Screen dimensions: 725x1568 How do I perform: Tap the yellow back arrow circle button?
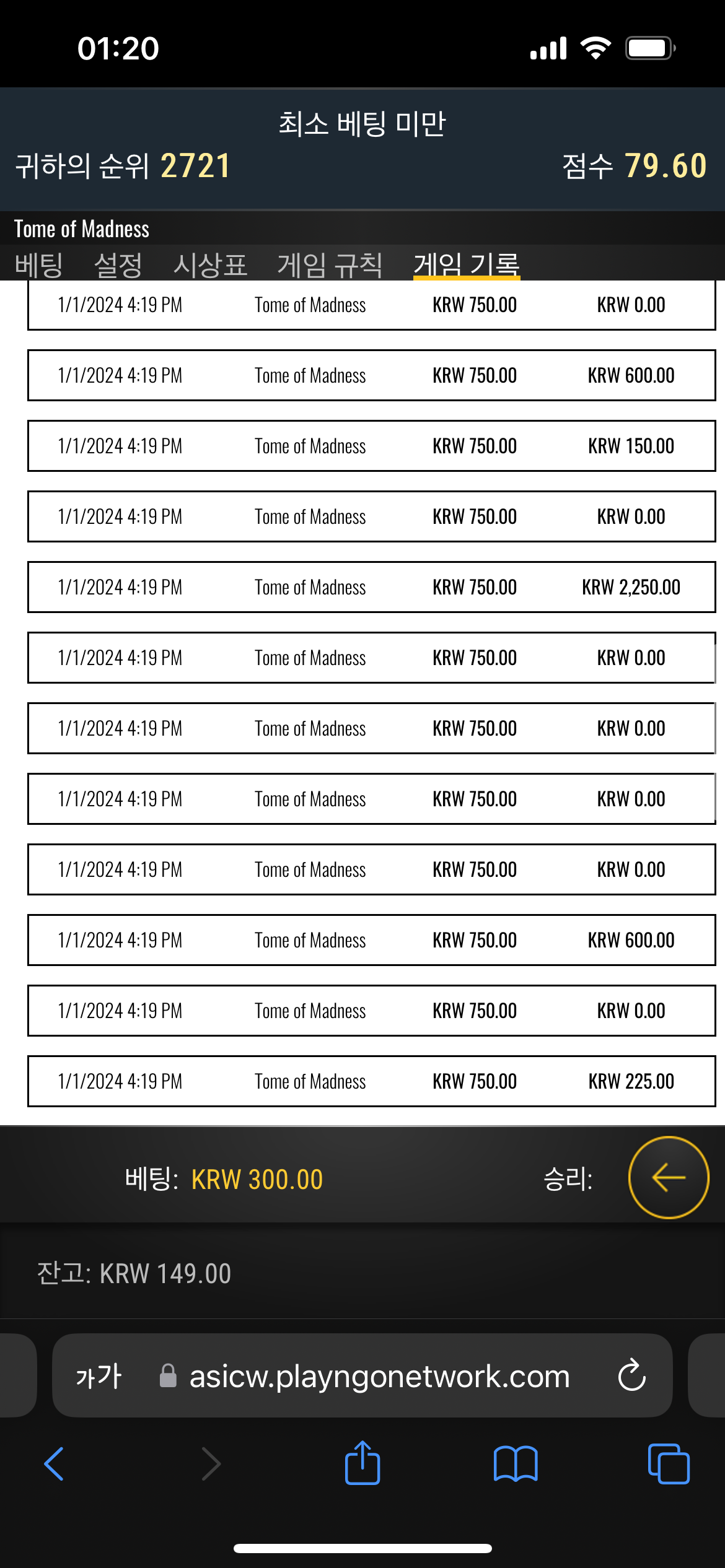tap(668, 1177)
